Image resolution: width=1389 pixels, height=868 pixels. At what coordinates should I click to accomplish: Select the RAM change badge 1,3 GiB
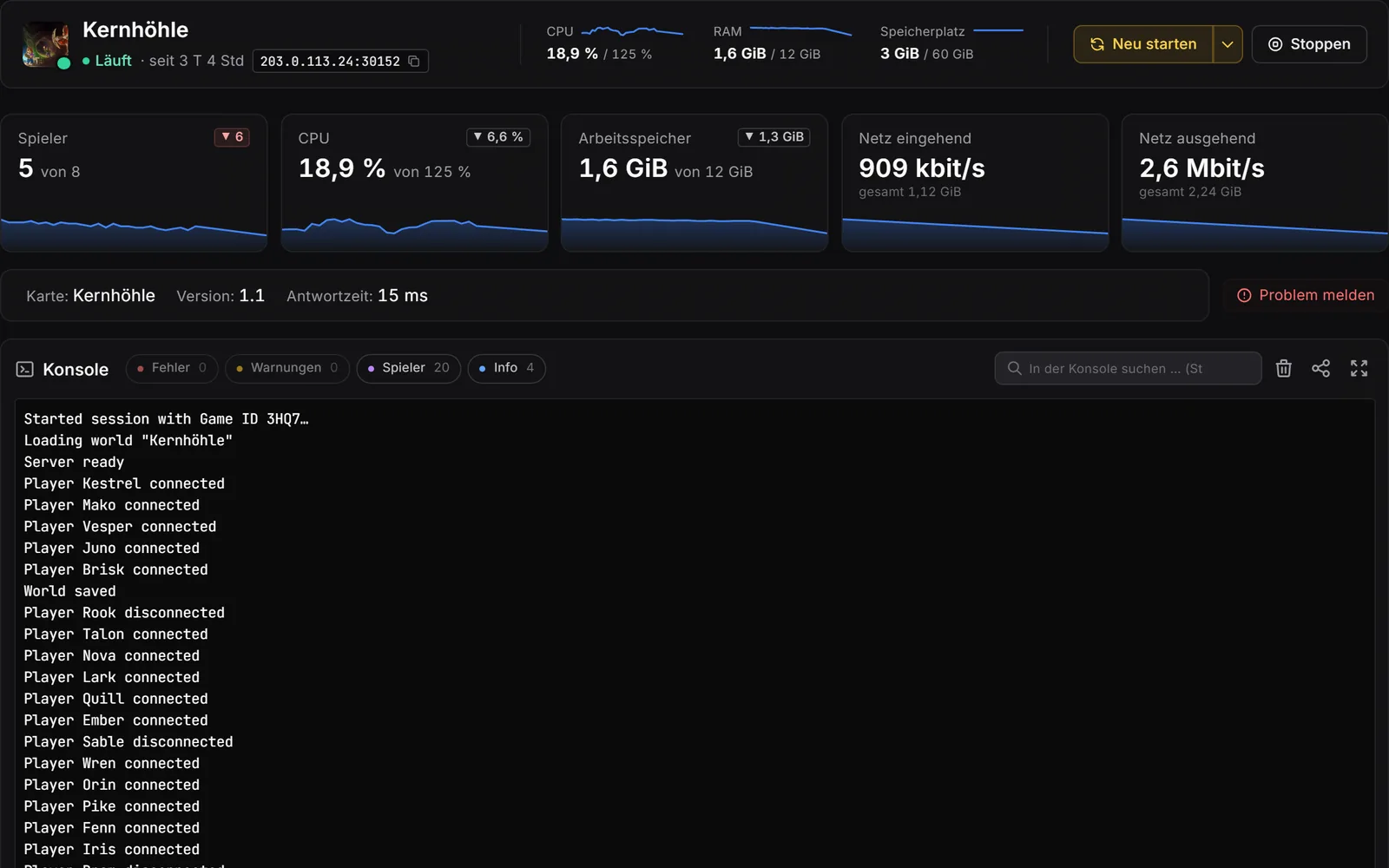pyautogui.click(x=773, y=137)
